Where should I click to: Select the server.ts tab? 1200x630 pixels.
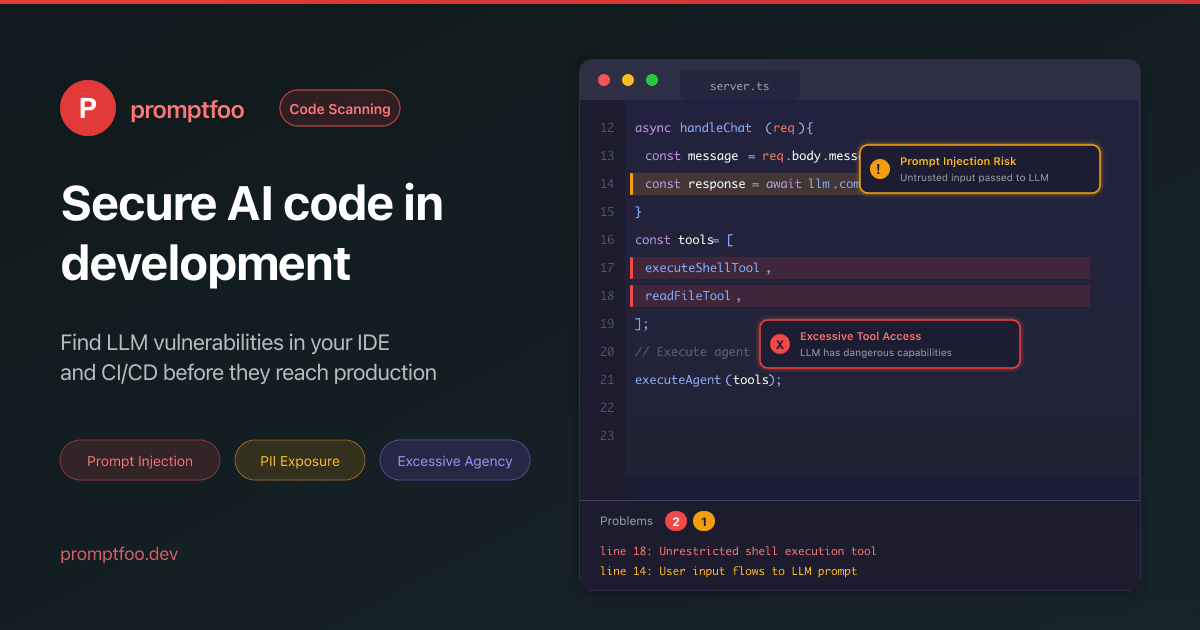(x=740, y=85)
